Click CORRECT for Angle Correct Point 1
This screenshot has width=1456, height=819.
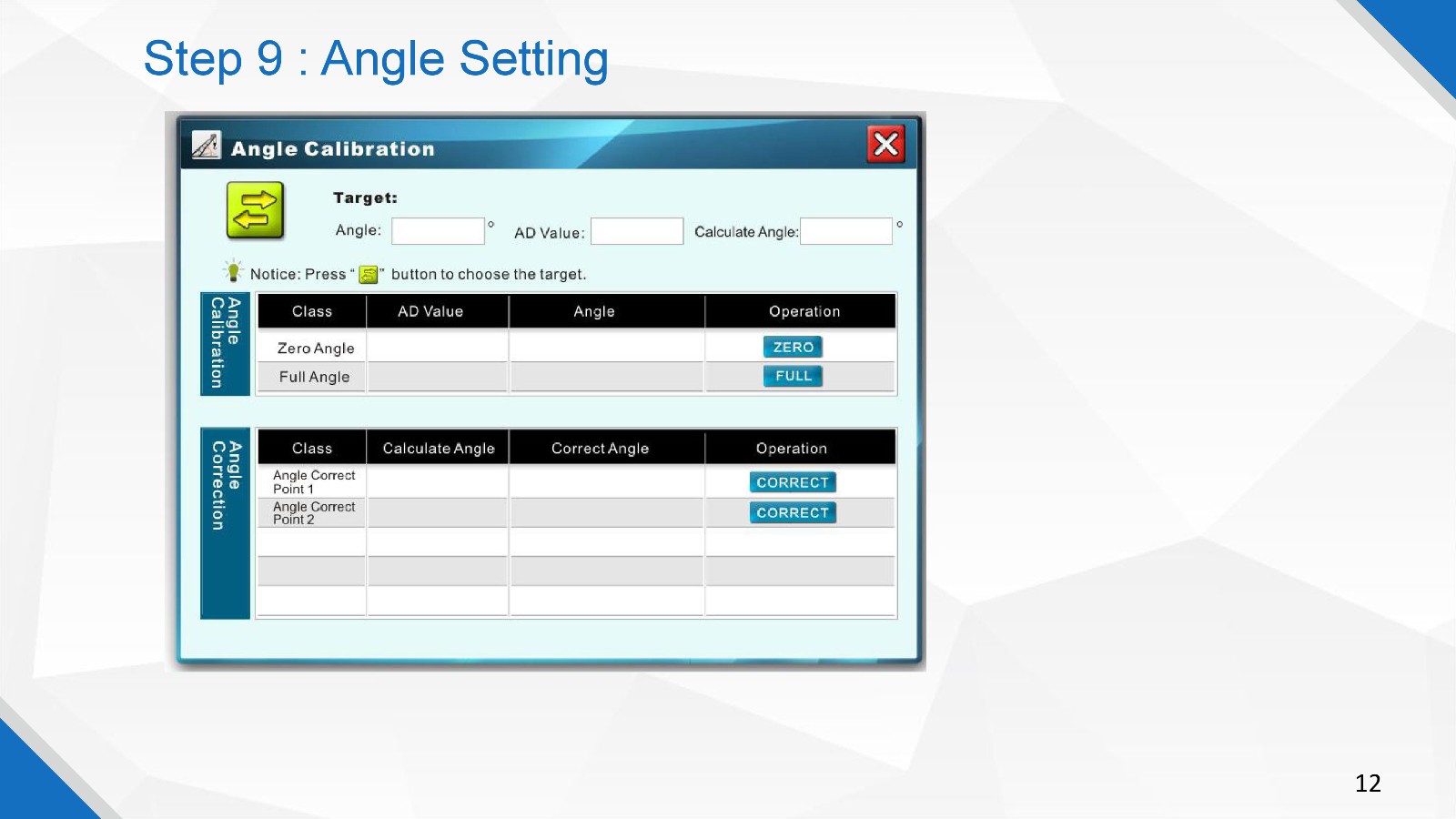tap(793, 482)
